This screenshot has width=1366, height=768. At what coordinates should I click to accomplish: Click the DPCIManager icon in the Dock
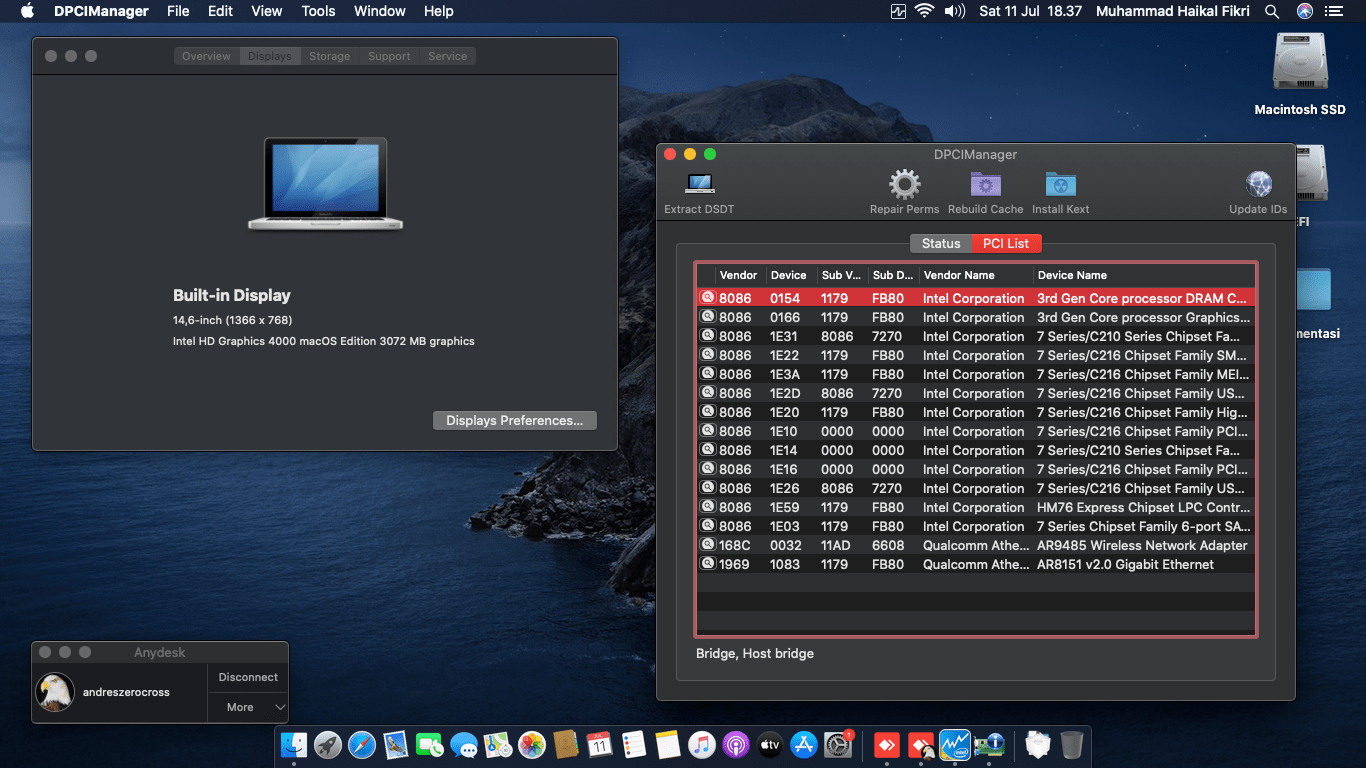989,744
